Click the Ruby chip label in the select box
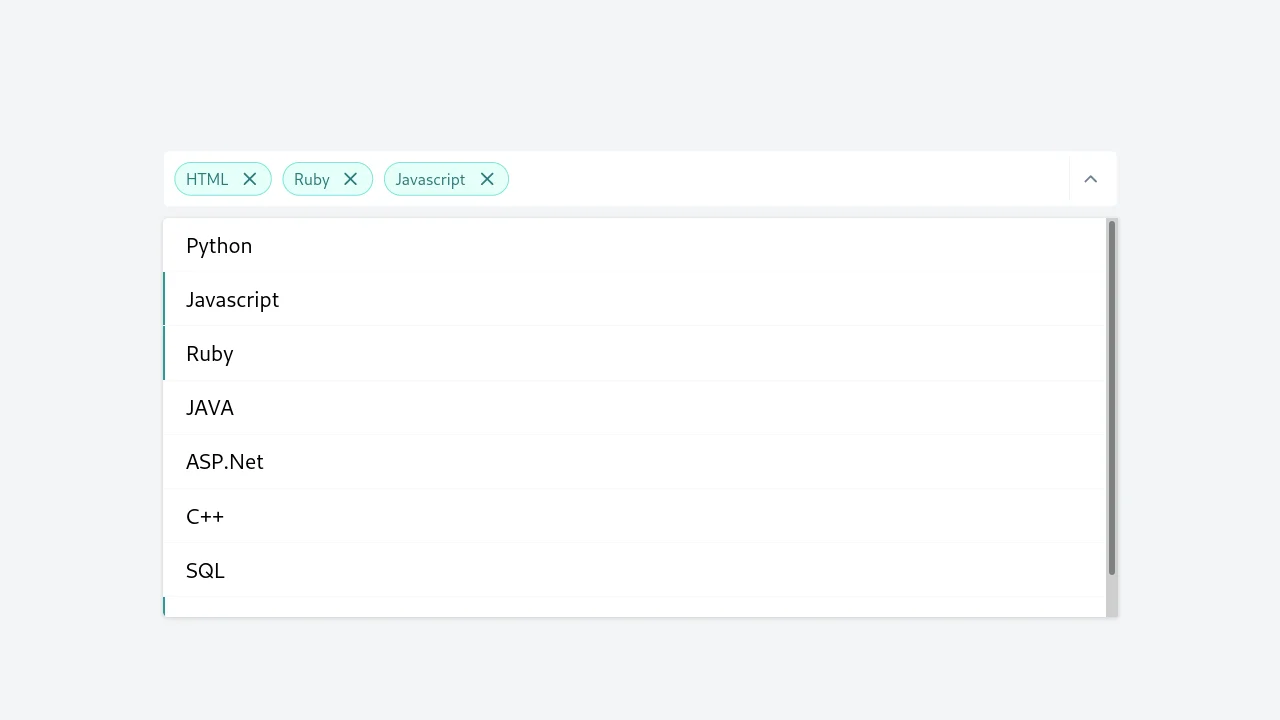The image size is (1280, 720). 311,179
